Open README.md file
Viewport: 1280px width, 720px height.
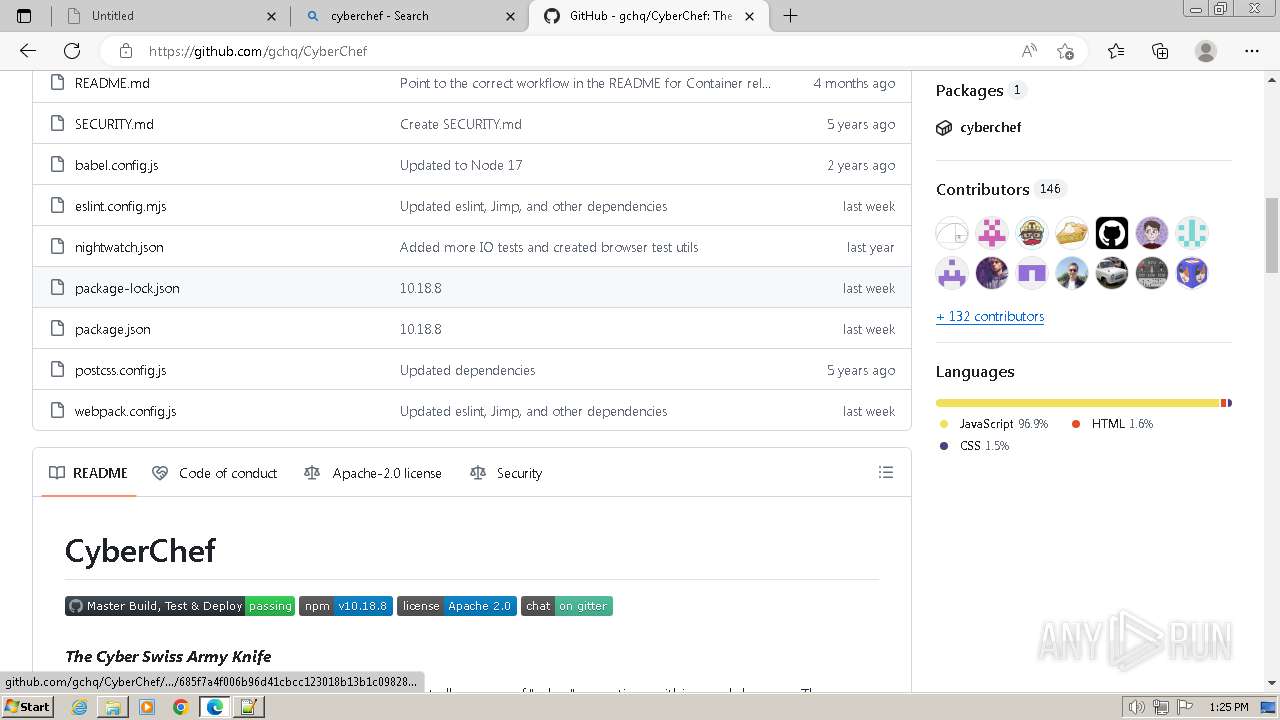tap(112, 83)
